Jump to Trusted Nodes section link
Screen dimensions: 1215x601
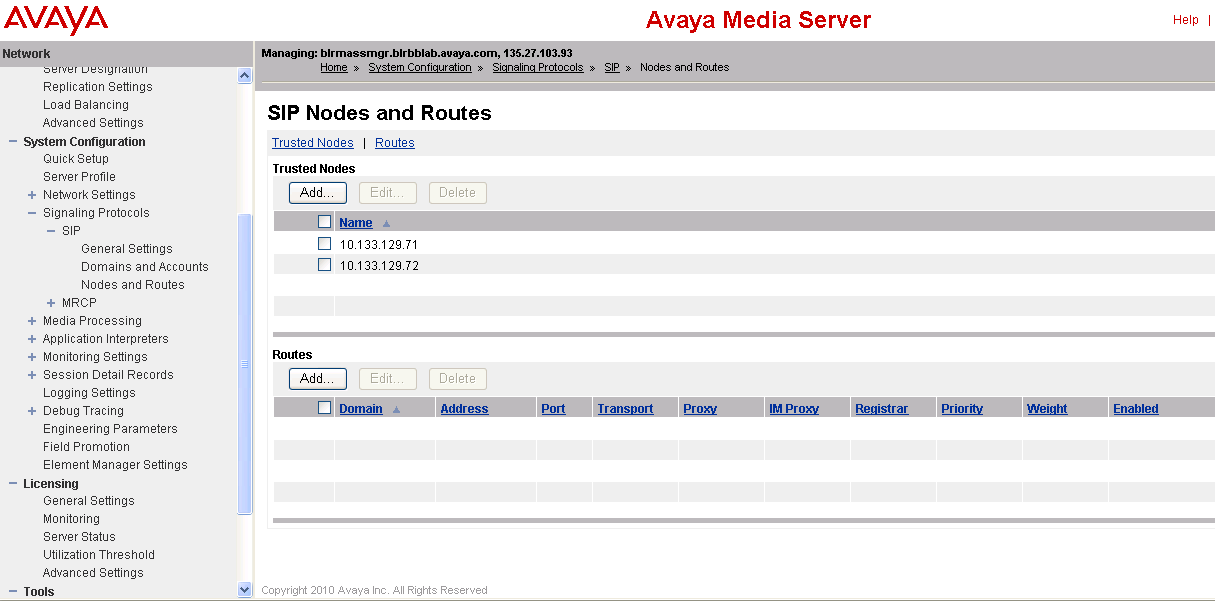(313, 143)
